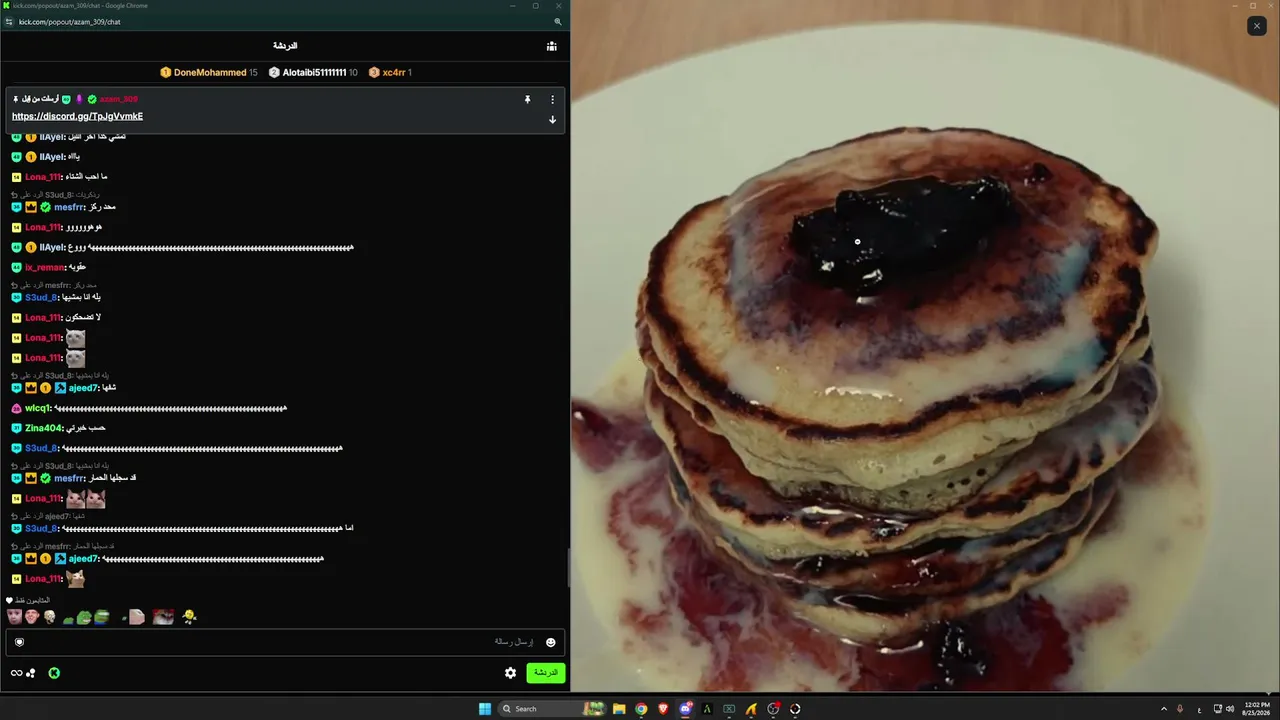Send message with green chat button

[546, 673]
